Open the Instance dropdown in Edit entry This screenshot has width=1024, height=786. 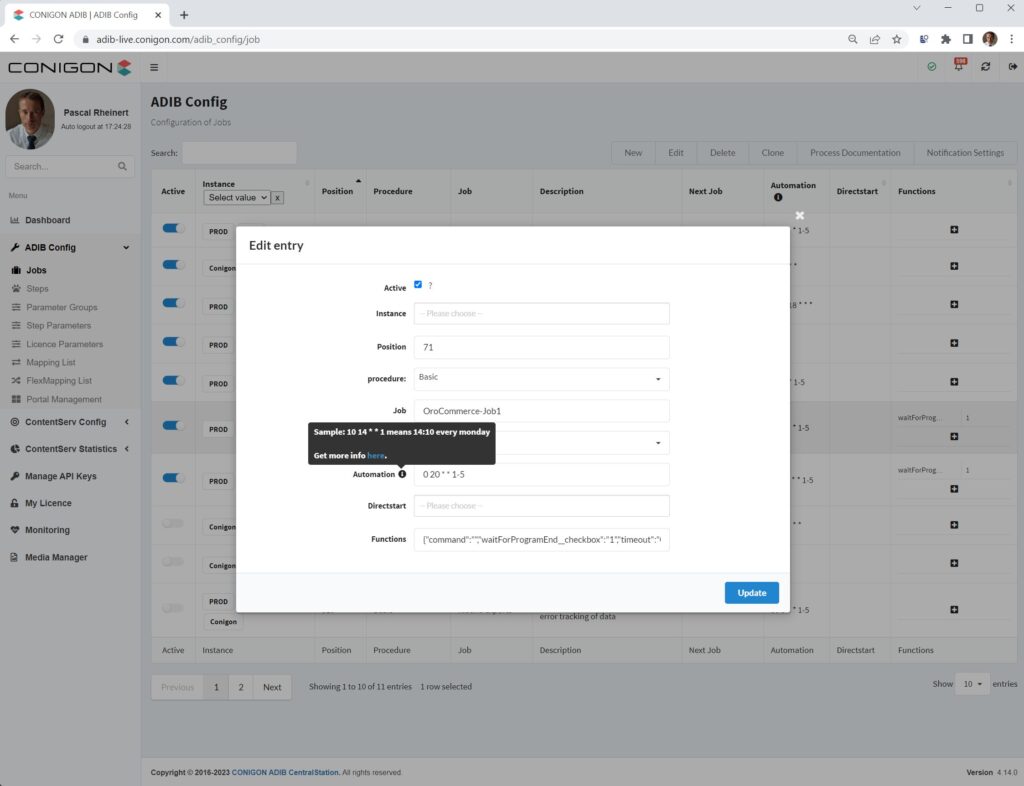[541, 313]
